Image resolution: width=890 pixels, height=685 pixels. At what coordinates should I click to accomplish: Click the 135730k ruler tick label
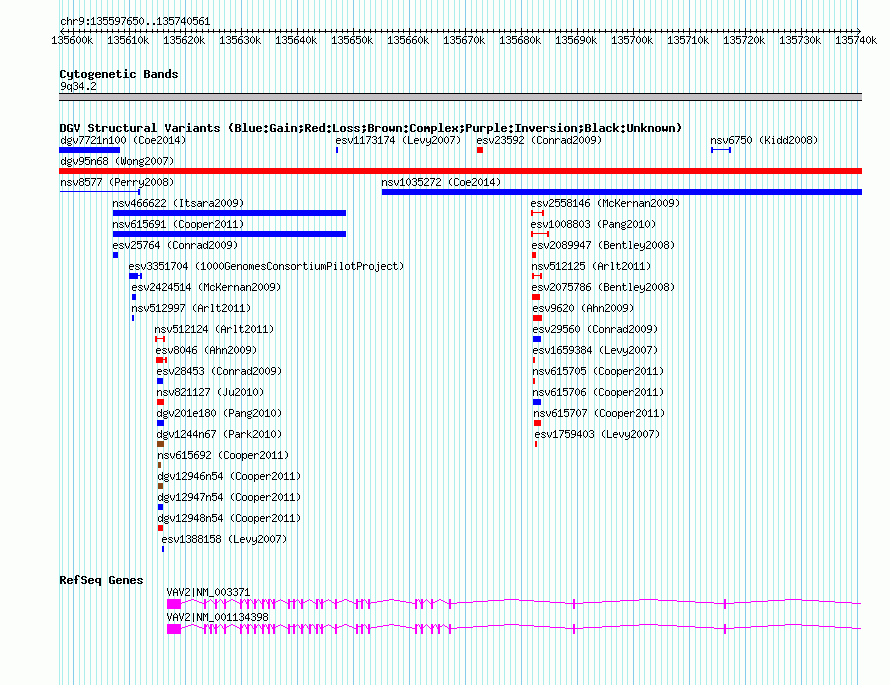pos(800,40)
